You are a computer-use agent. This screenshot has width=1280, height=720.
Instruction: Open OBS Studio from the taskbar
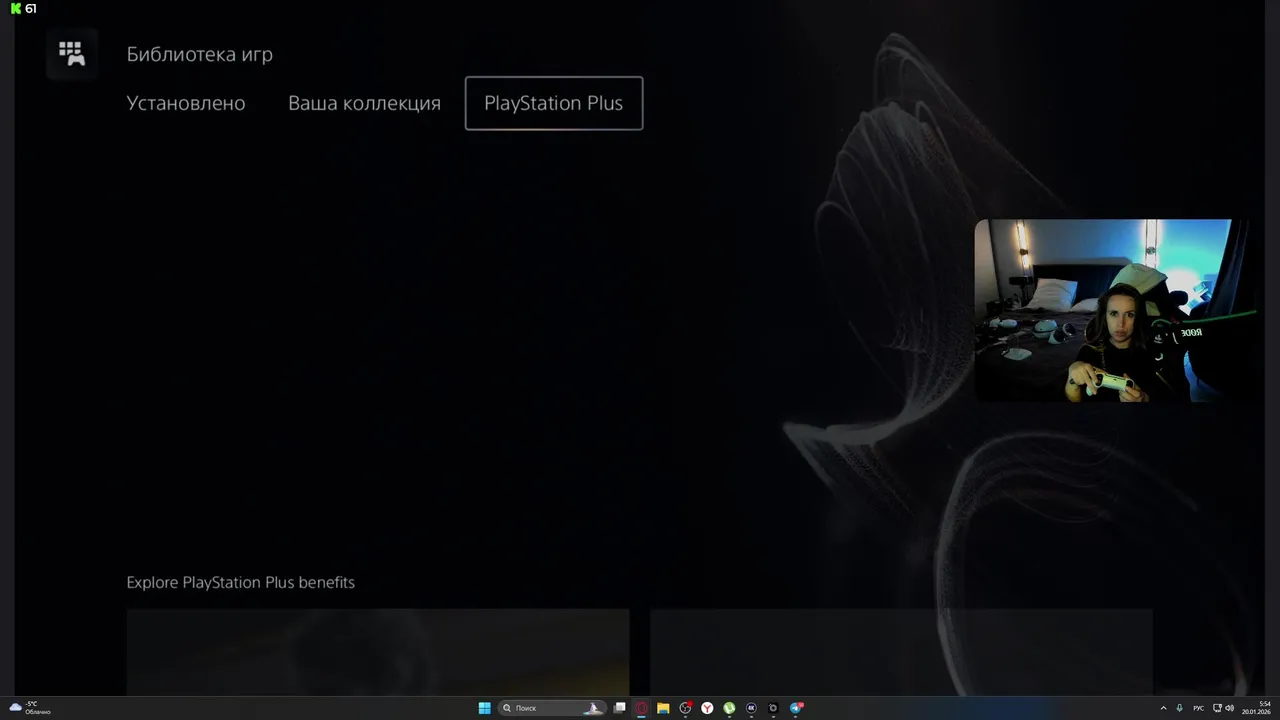(x=685, y=708)
